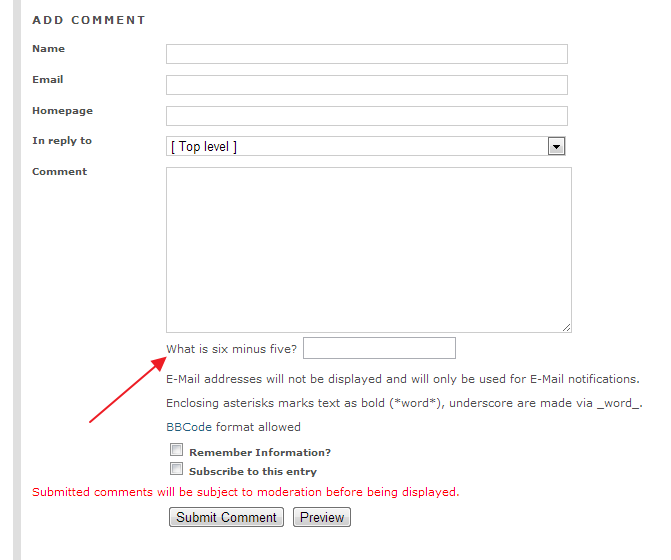Open the "[ Top level ]" reply dropdown
This screenshot has width=671, height=560.
356,147
